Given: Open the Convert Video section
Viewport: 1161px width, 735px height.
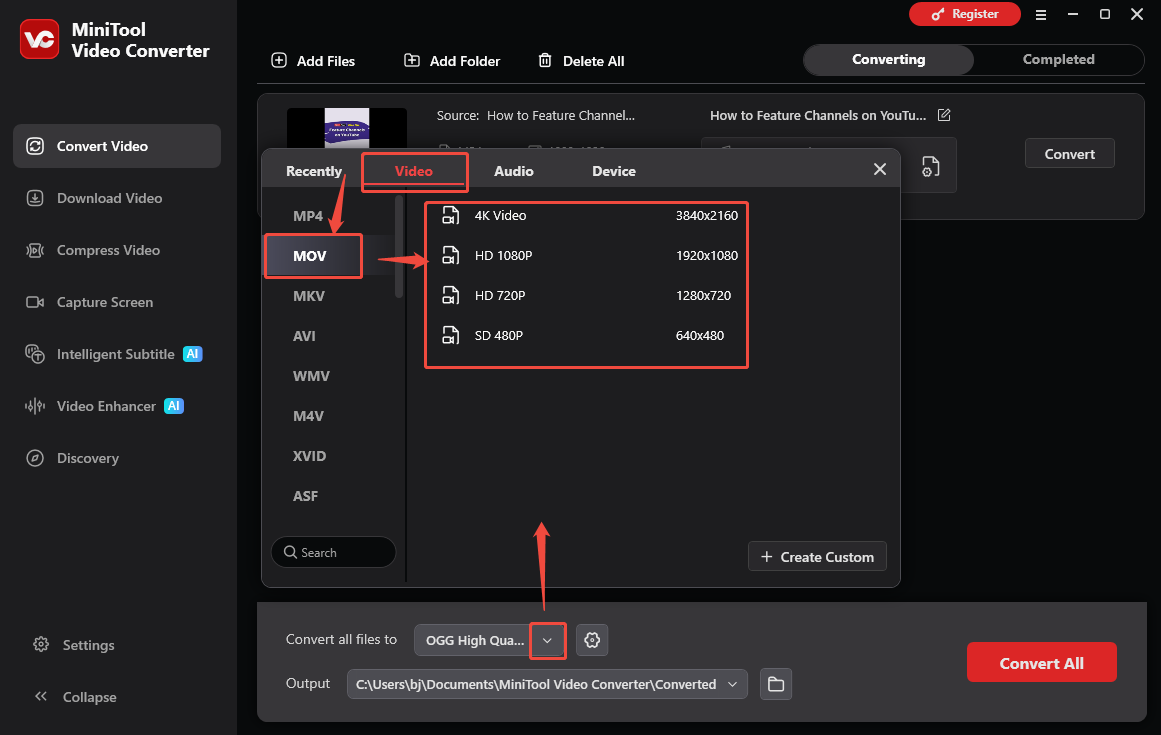Looking at the screenshot, I should click(x=117, y=146).
